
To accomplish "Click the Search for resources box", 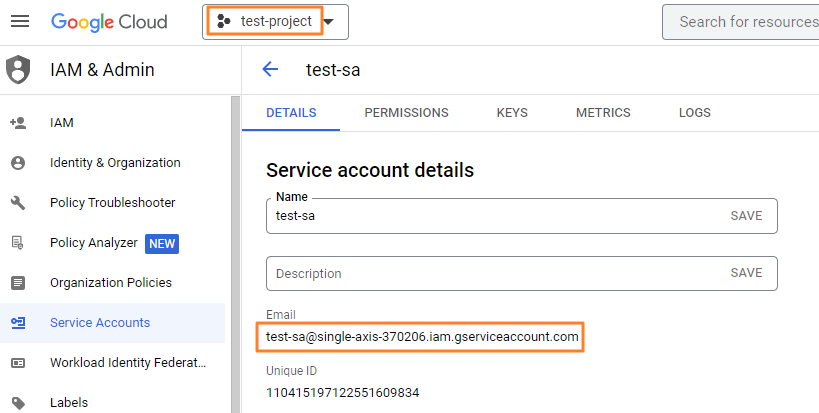I will (x=741, y=22).
